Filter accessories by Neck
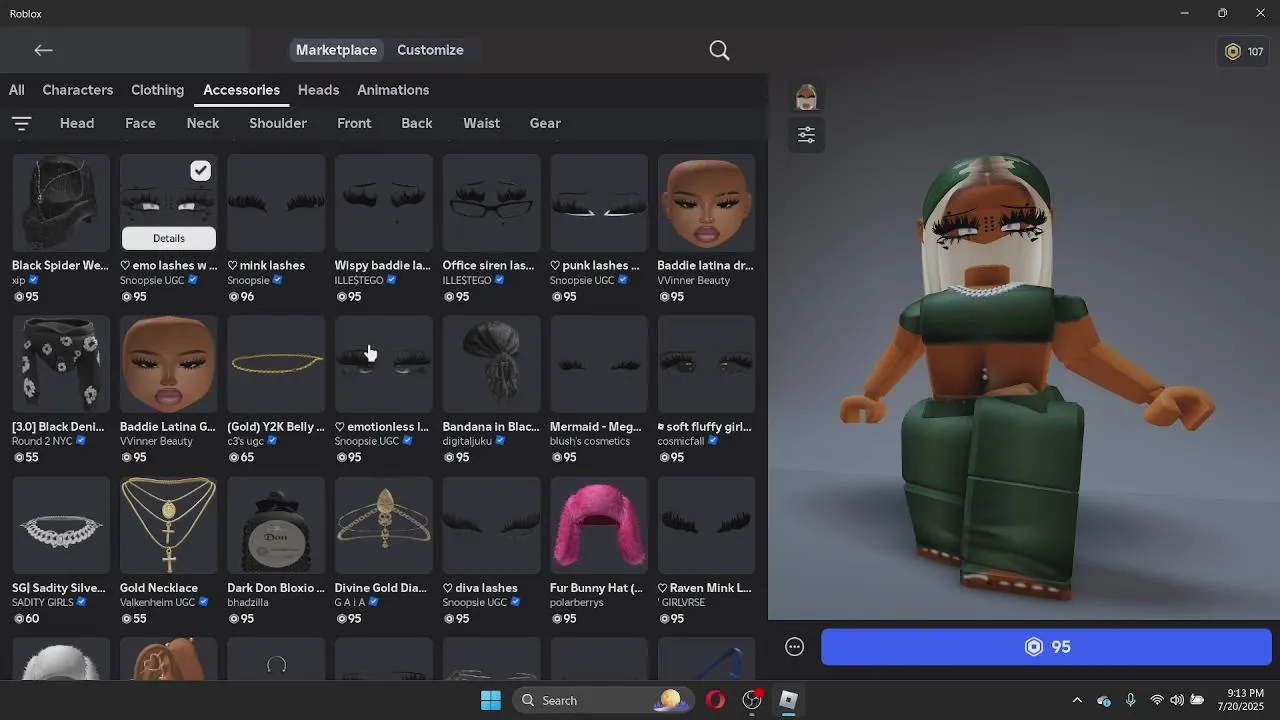Screen dimensions: 1280x720 coord(203,123)
